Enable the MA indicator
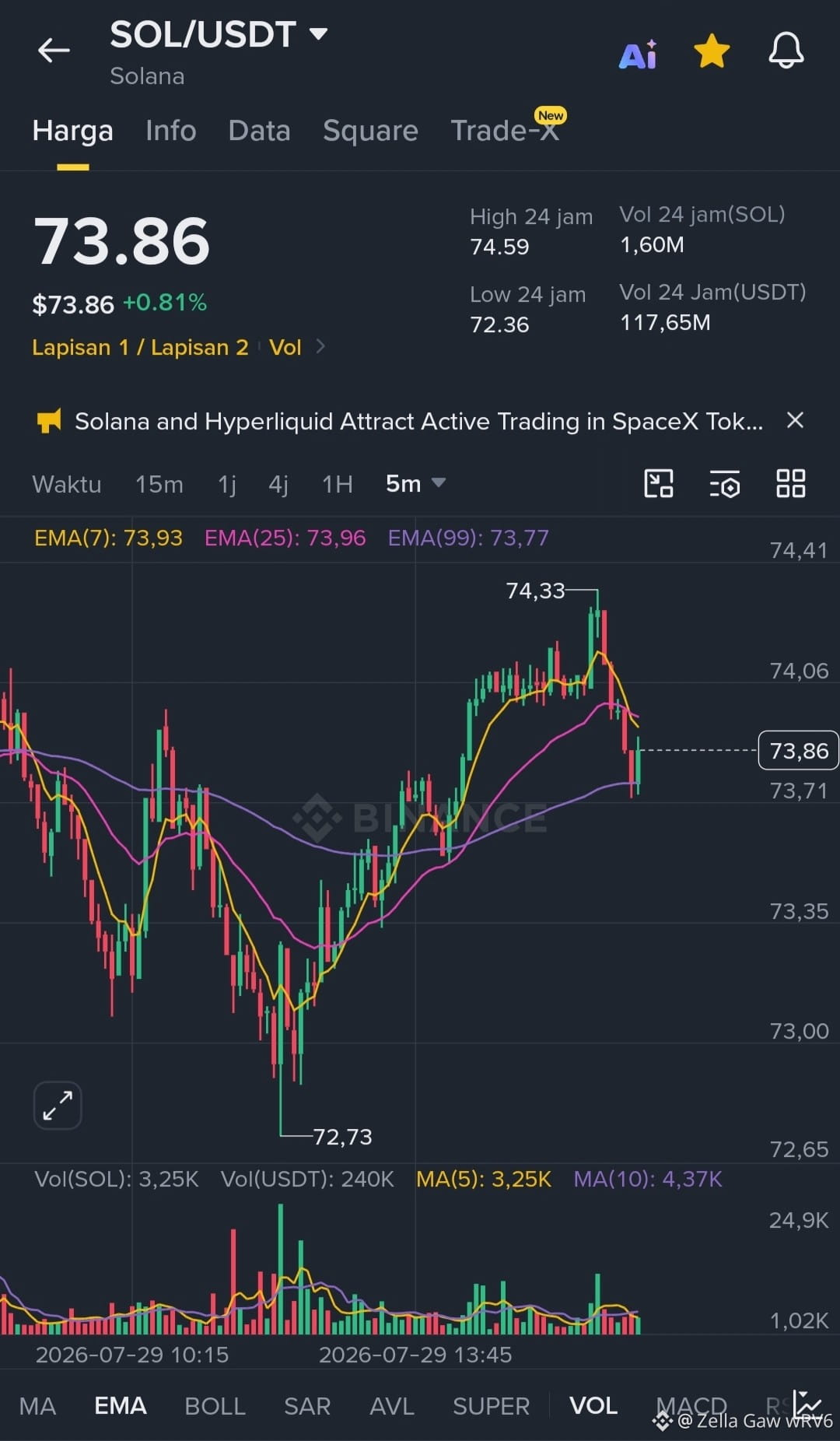 coord(37,1406)
